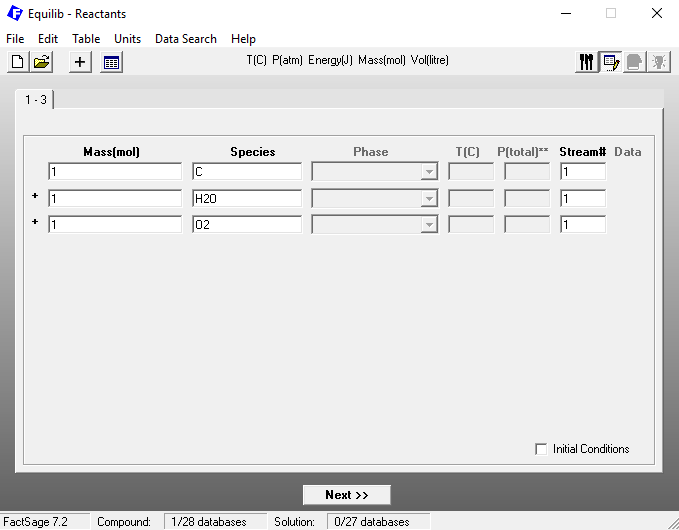Click the Mass(mol) field for species C
Image resolution: width=679 pixels, height=530 pixels.
(x=115, y=172)
